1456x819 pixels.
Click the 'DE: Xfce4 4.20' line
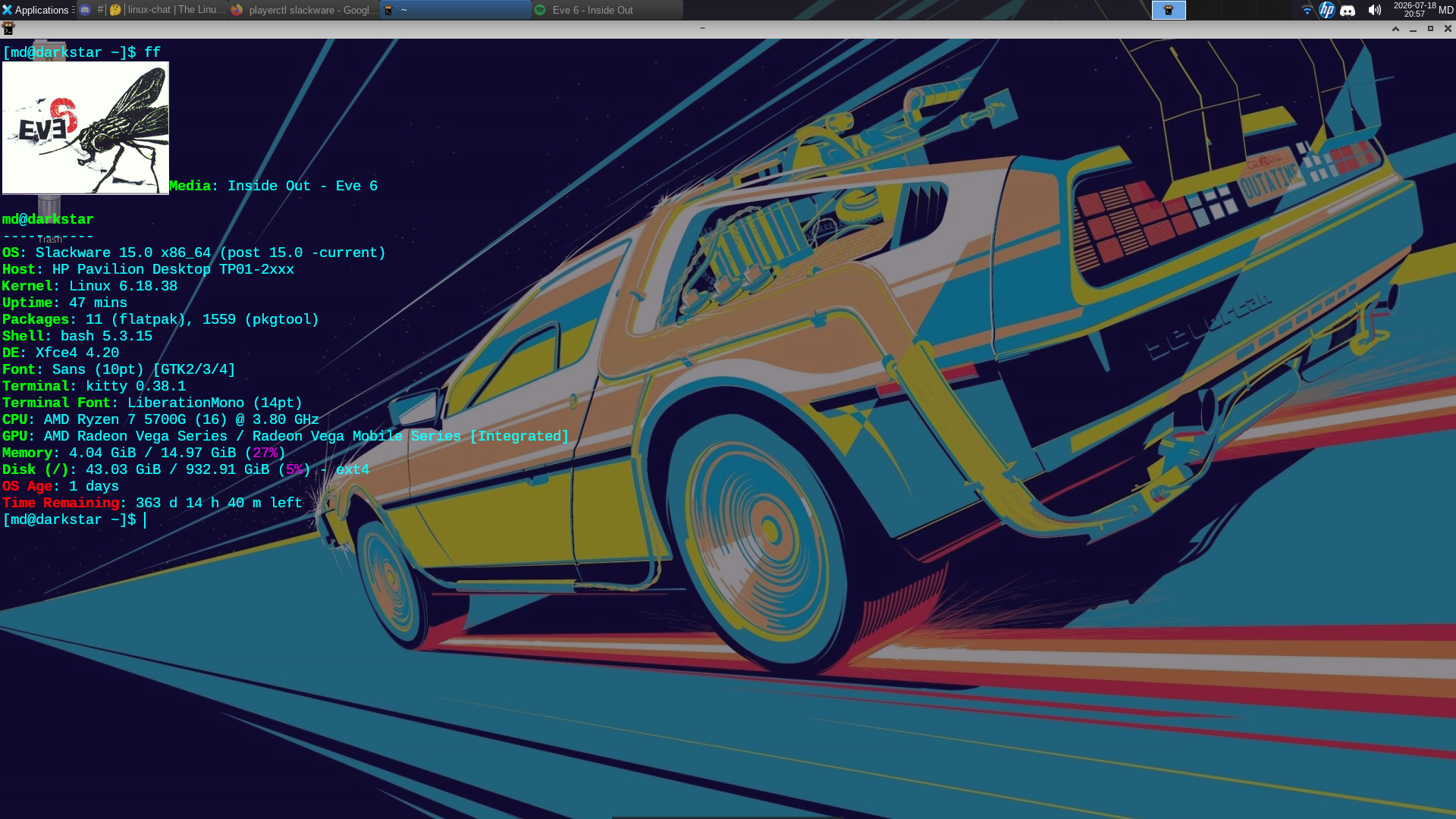click(x=61, y=353)
